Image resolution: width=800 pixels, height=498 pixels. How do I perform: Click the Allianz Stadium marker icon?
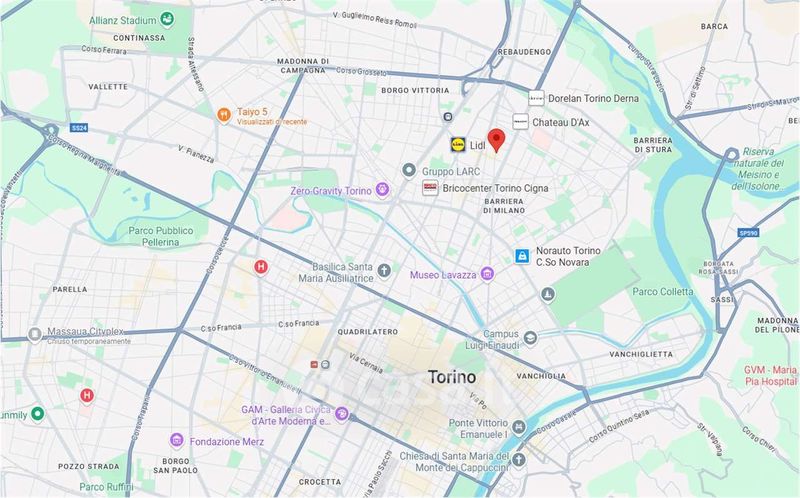pos(167,20)
